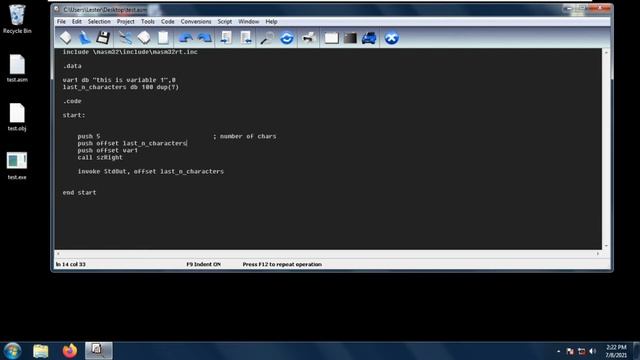Click on the 'call szRight' code line
The height and width of the screenshot is (360, 640).
pos(100,158)
